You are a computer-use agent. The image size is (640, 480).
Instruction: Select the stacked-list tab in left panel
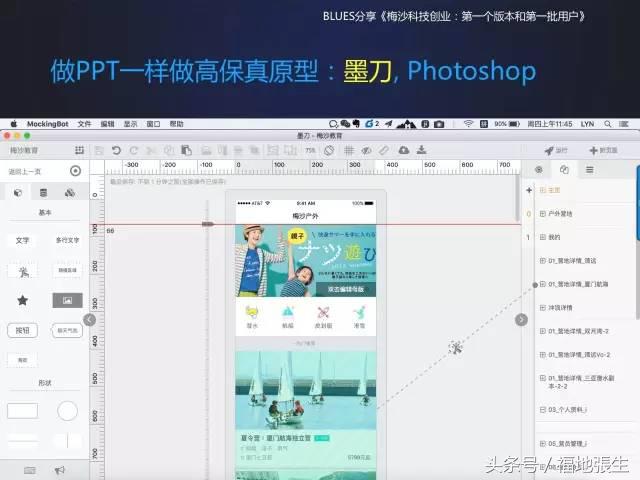[x=43, y=193]
